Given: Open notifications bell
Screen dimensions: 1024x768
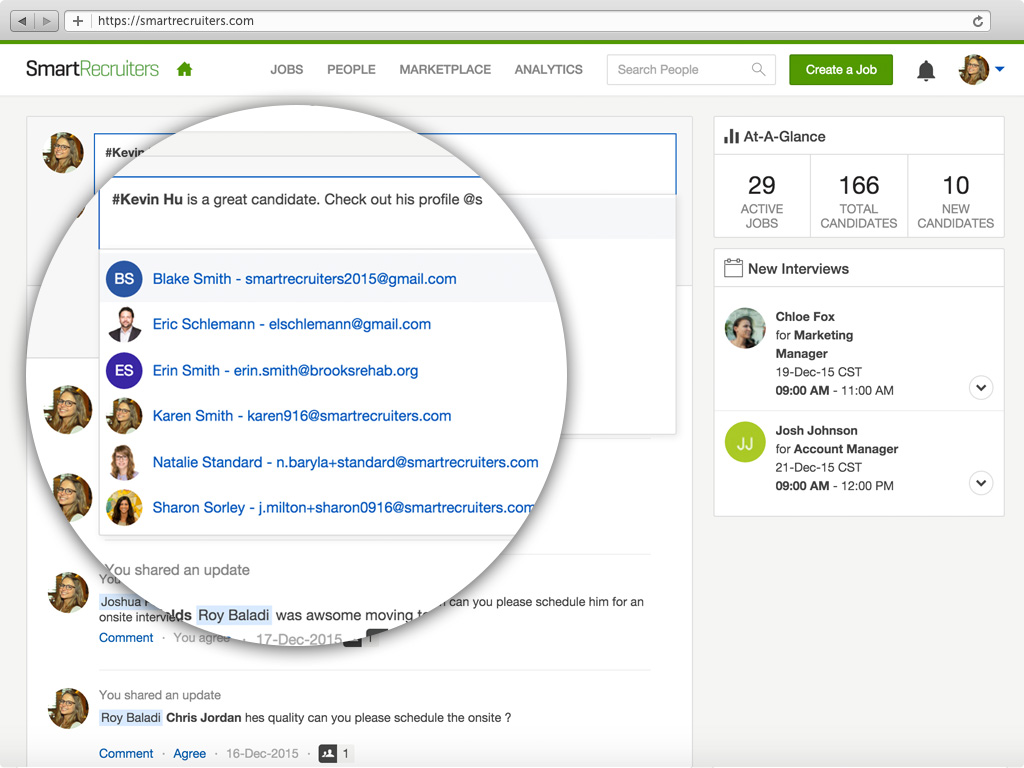Looking at the screenshot, I should (x=926, y=70).
